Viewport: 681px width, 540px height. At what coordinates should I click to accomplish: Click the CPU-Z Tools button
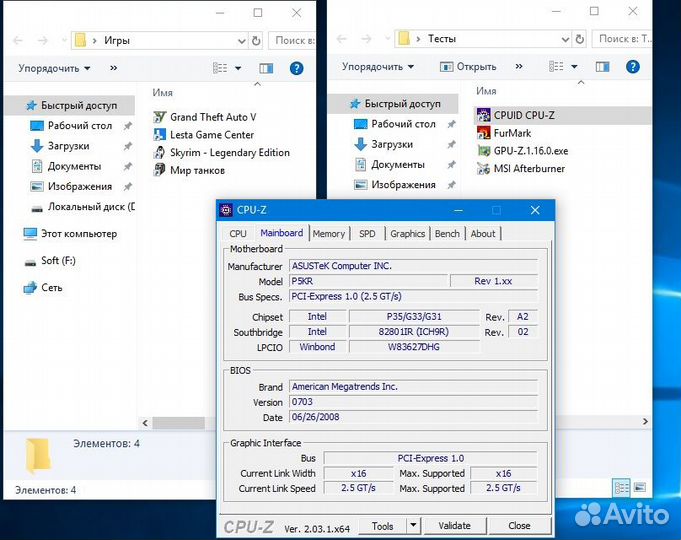point(383,526)
